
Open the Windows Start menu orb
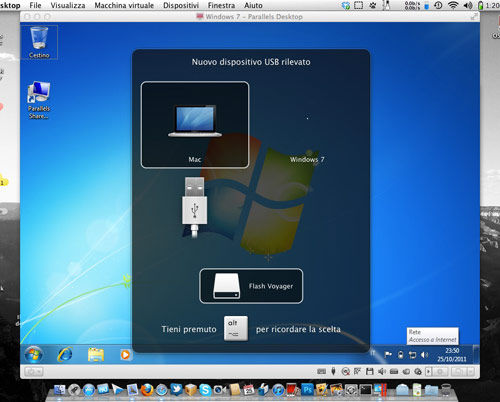tap(34, 354)
